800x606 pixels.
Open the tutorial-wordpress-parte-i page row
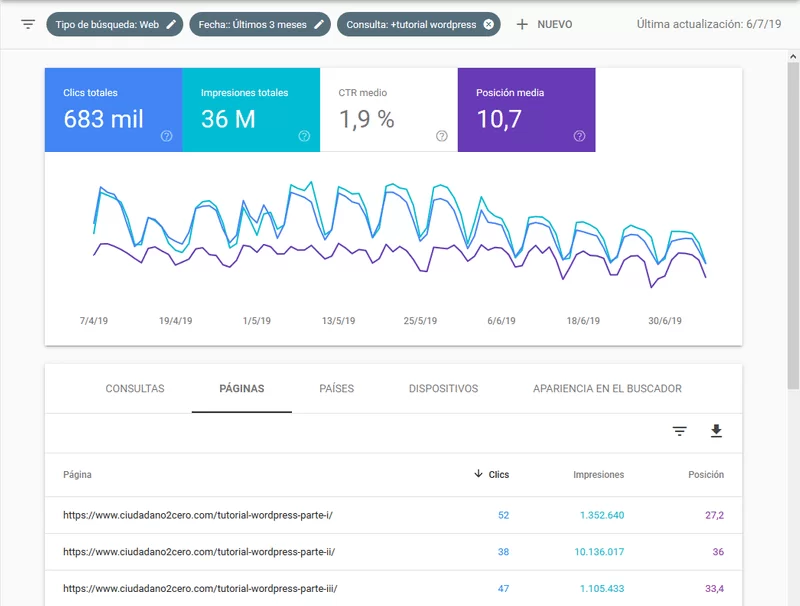pos(393,515)
